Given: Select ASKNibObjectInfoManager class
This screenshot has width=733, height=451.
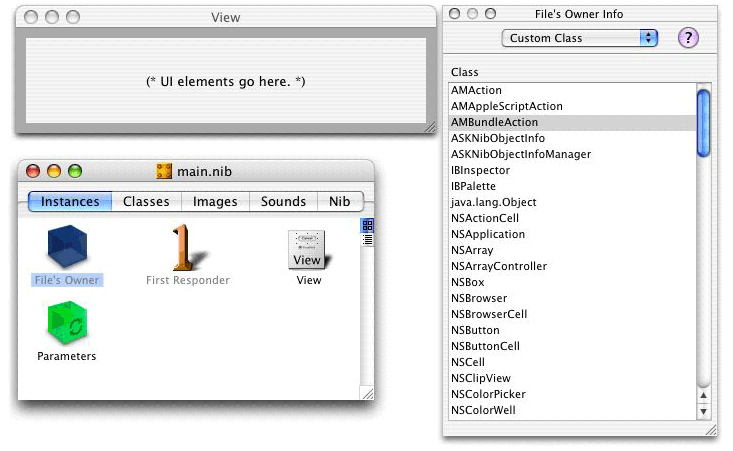Looking at the screenshot, I should pos(572,154).
